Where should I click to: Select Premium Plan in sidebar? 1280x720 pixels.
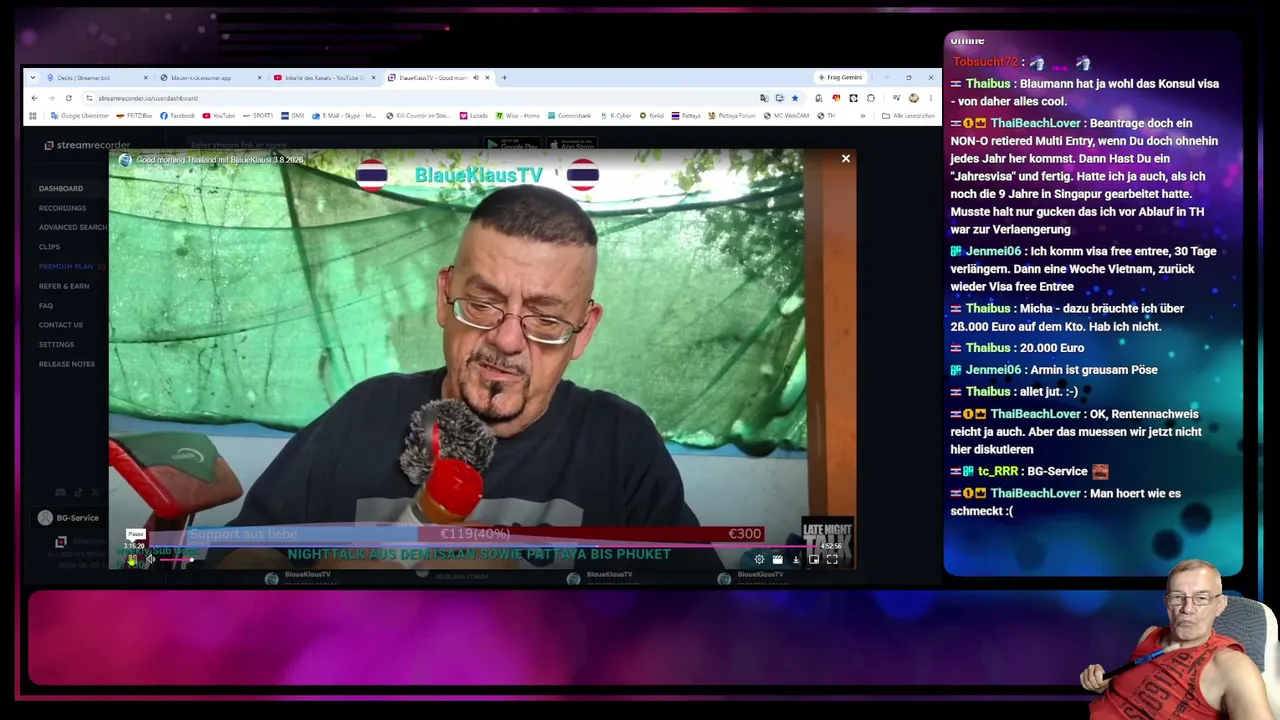point(66,266)
